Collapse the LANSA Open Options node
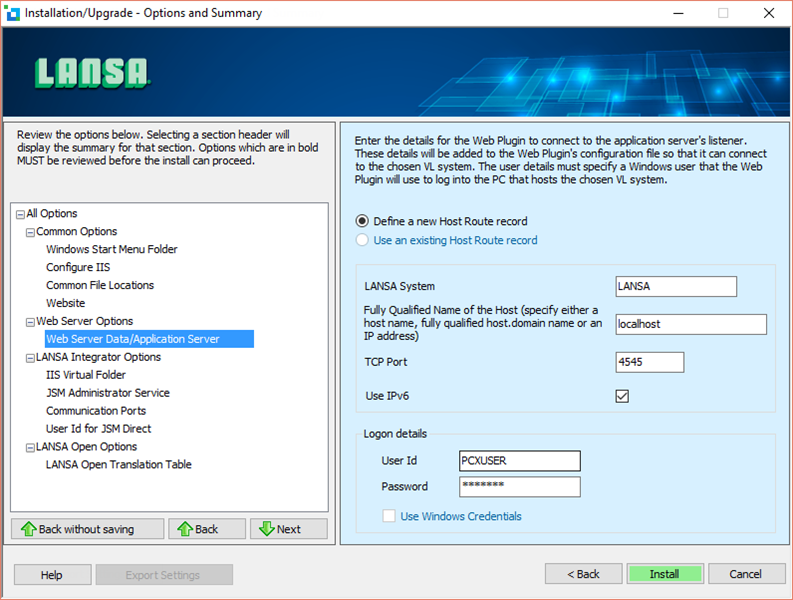The height and width of the screenshot is (600, 793). (30, 448)
